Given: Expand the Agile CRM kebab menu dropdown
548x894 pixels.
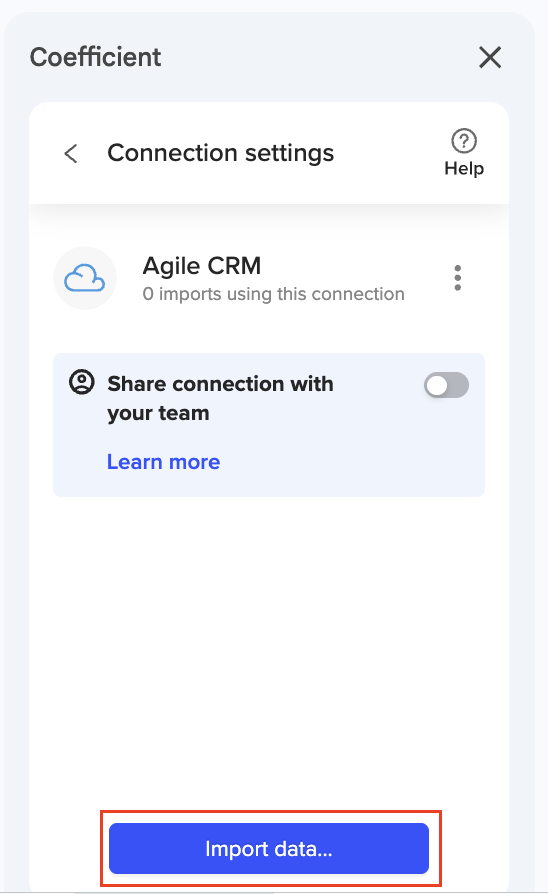Looking at the screenshot, I should (x=457, y=278).
